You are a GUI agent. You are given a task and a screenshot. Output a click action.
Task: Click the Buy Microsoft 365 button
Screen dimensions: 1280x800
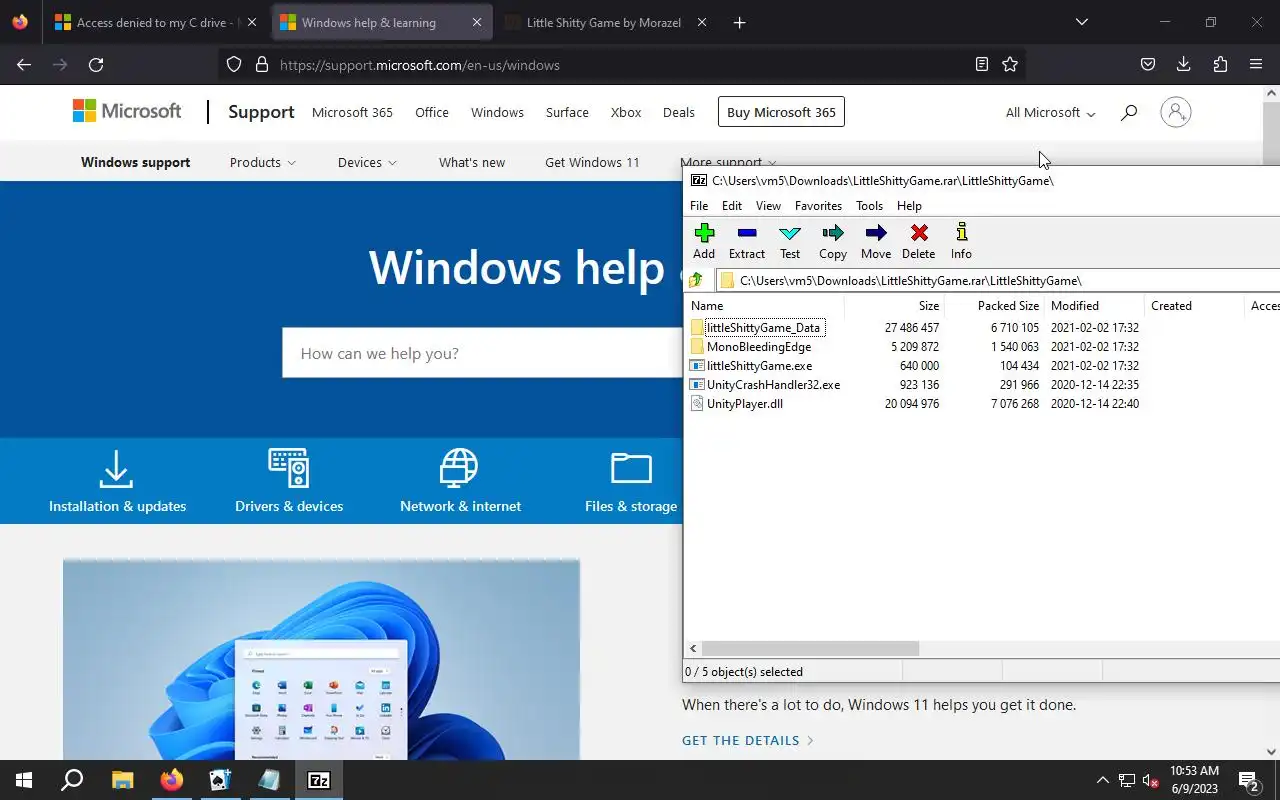781,112
